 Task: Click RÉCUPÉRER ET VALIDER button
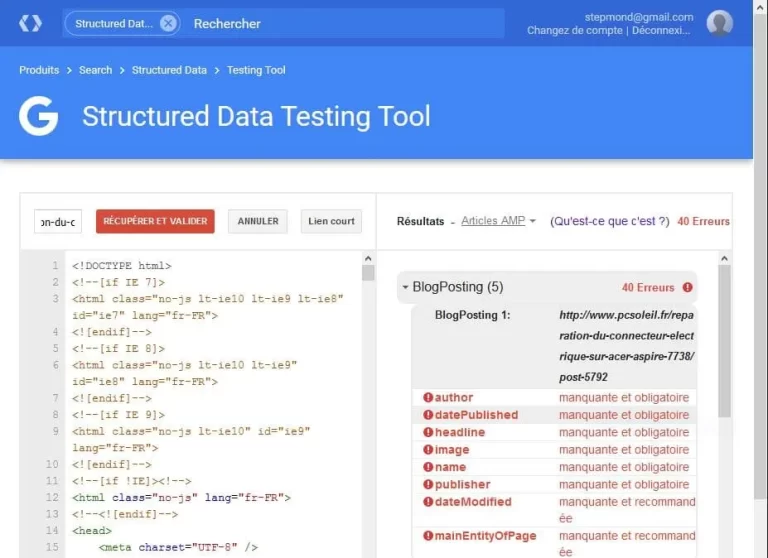click(x=155, y=221)
